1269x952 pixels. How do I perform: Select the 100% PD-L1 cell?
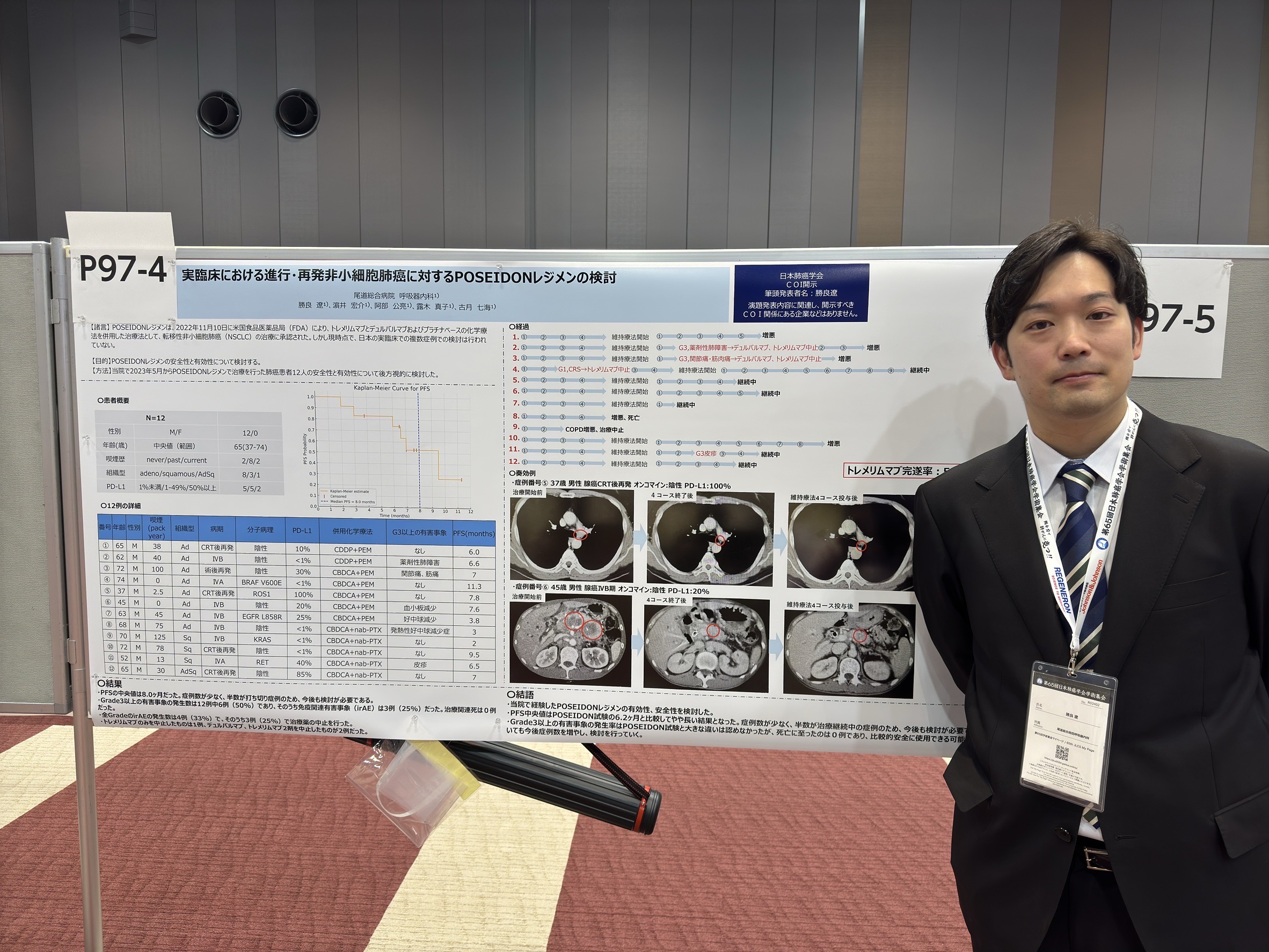tap(303, 595)
